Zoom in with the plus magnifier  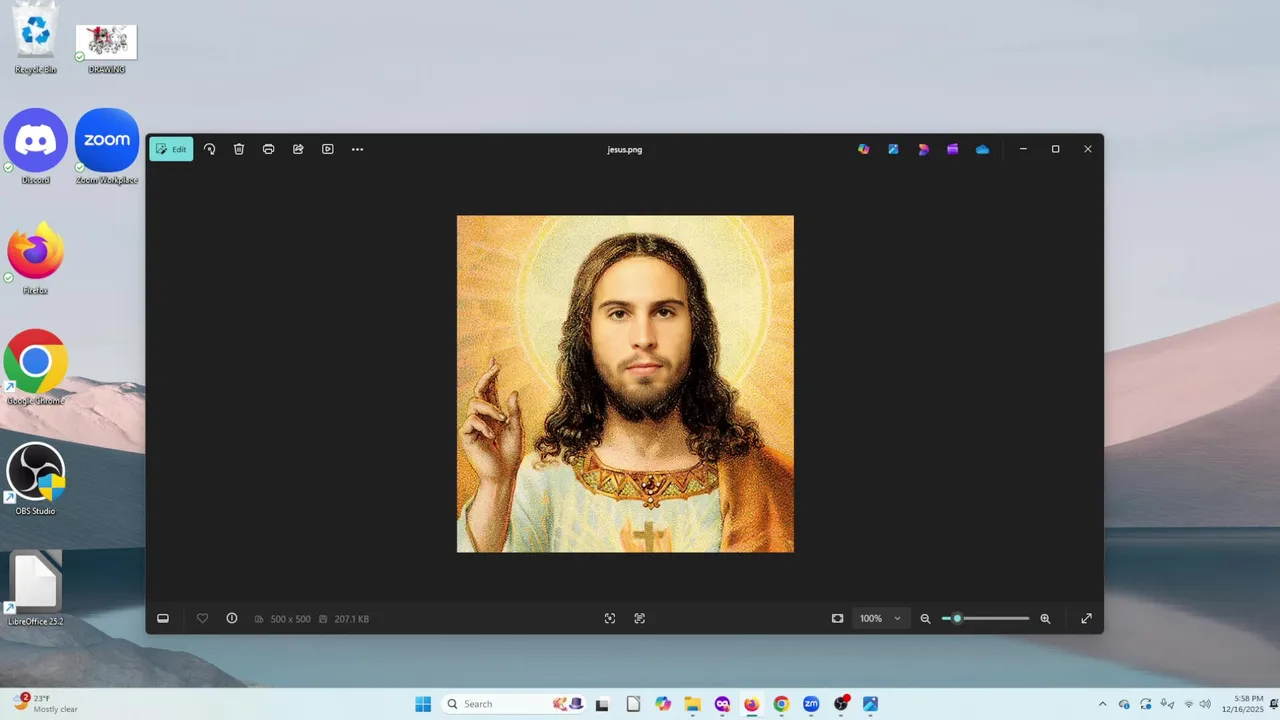[1045, 619]
